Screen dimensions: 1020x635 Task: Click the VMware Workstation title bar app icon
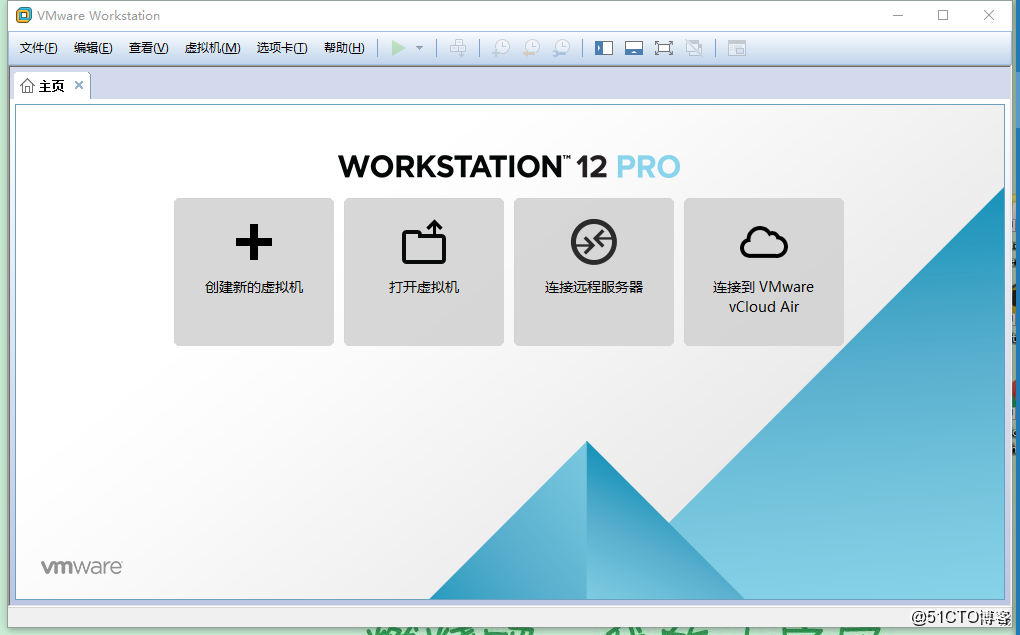[x=23, y=15]
